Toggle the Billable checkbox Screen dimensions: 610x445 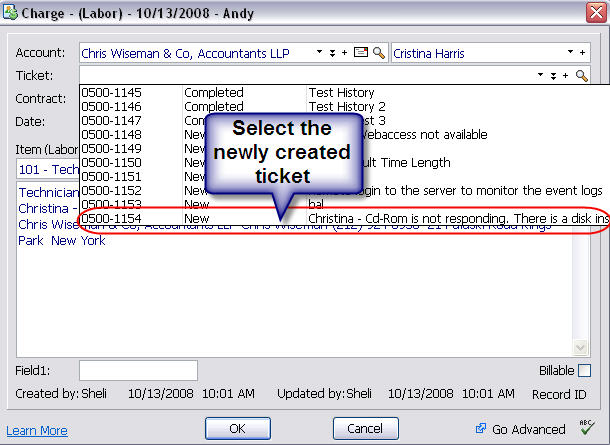[584, 371]
